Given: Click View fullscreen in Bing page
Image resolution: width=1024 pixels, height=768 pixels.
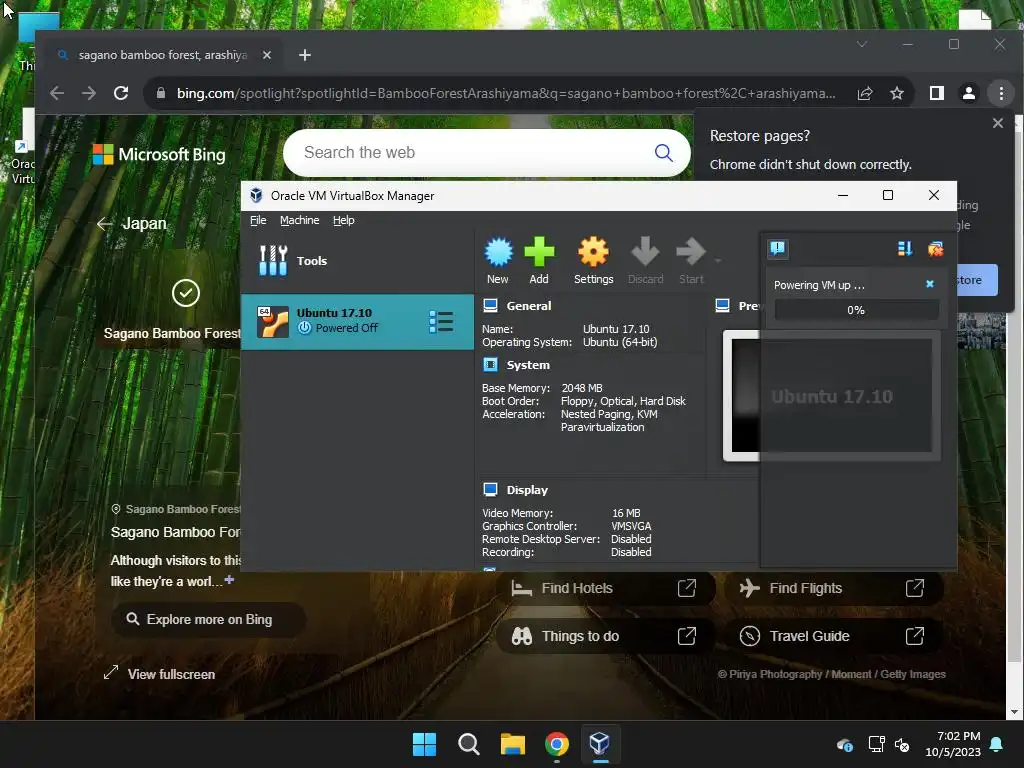Looking at the screenshot, I should [159, 674].
